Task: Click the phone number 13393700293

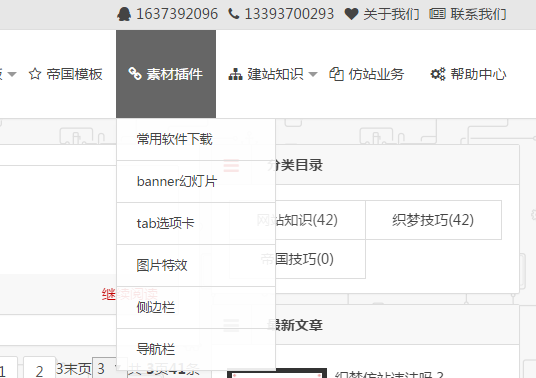Action: (x=289, y=14)
